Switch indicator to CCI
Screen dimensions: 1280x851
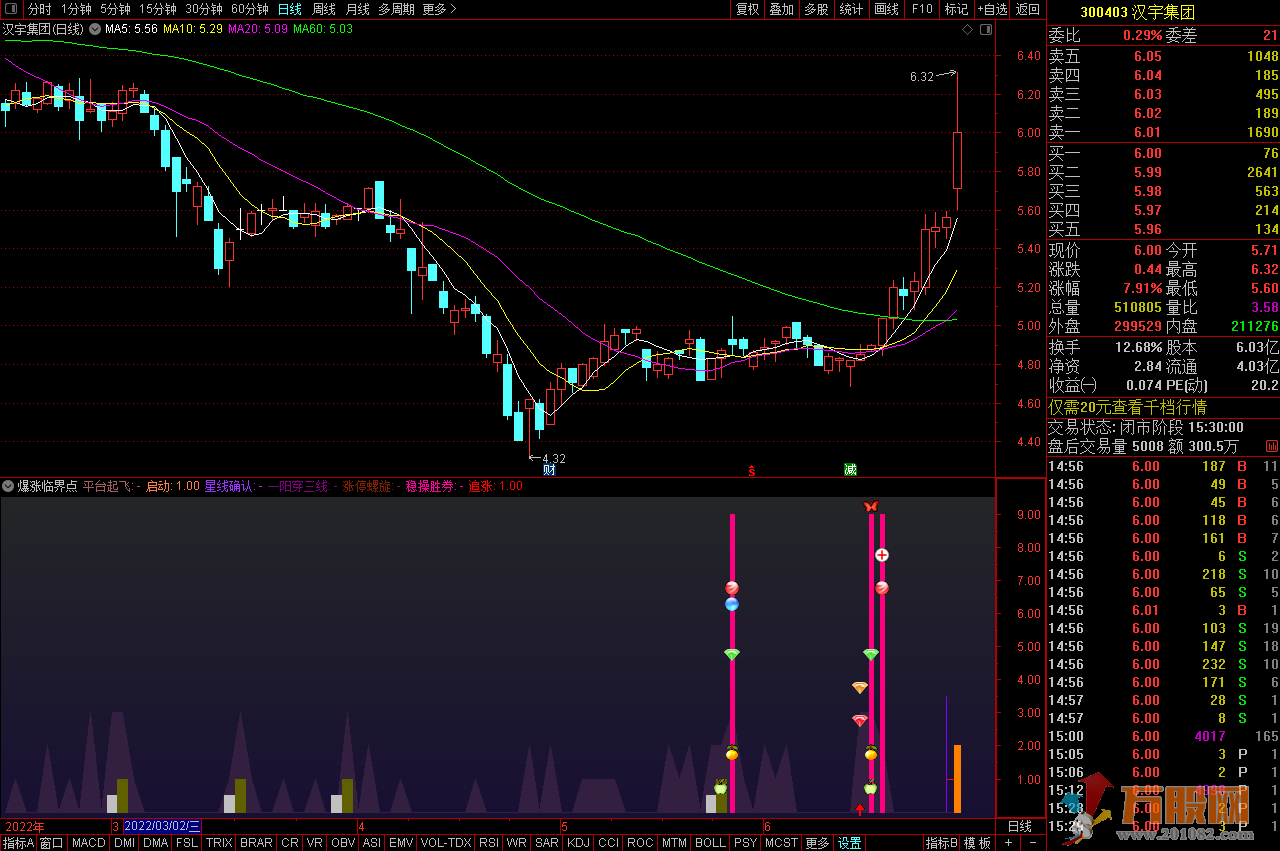609,843
